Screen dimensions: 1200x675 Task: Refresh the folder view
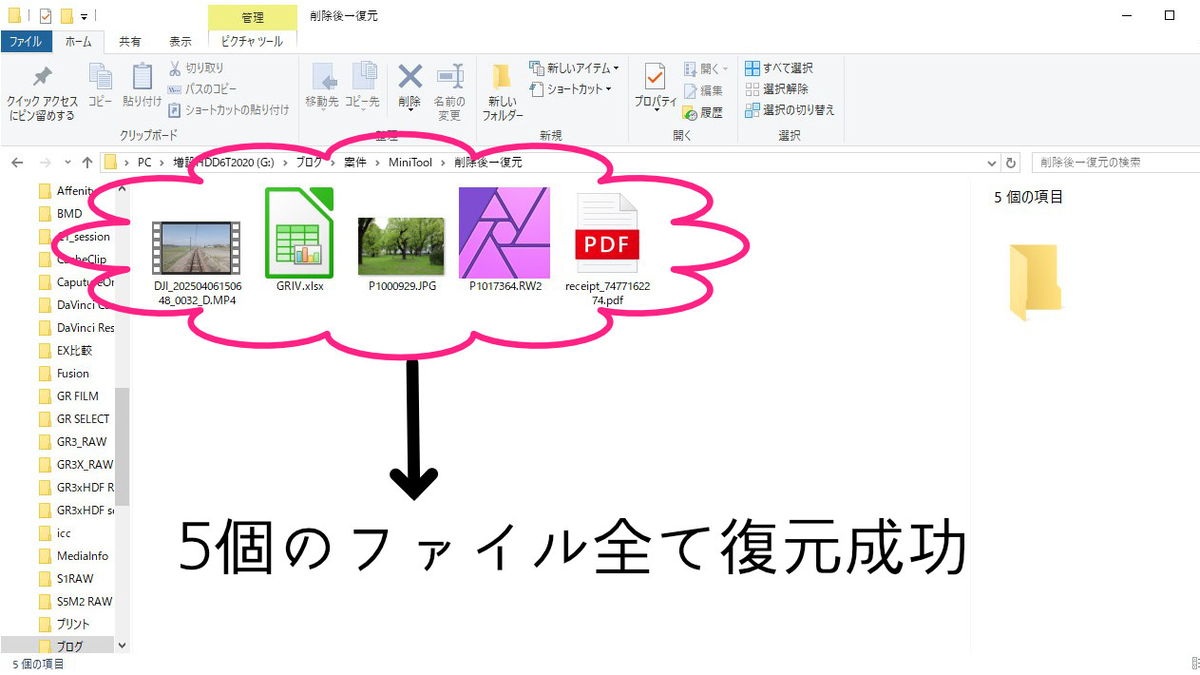point(1011,162)
